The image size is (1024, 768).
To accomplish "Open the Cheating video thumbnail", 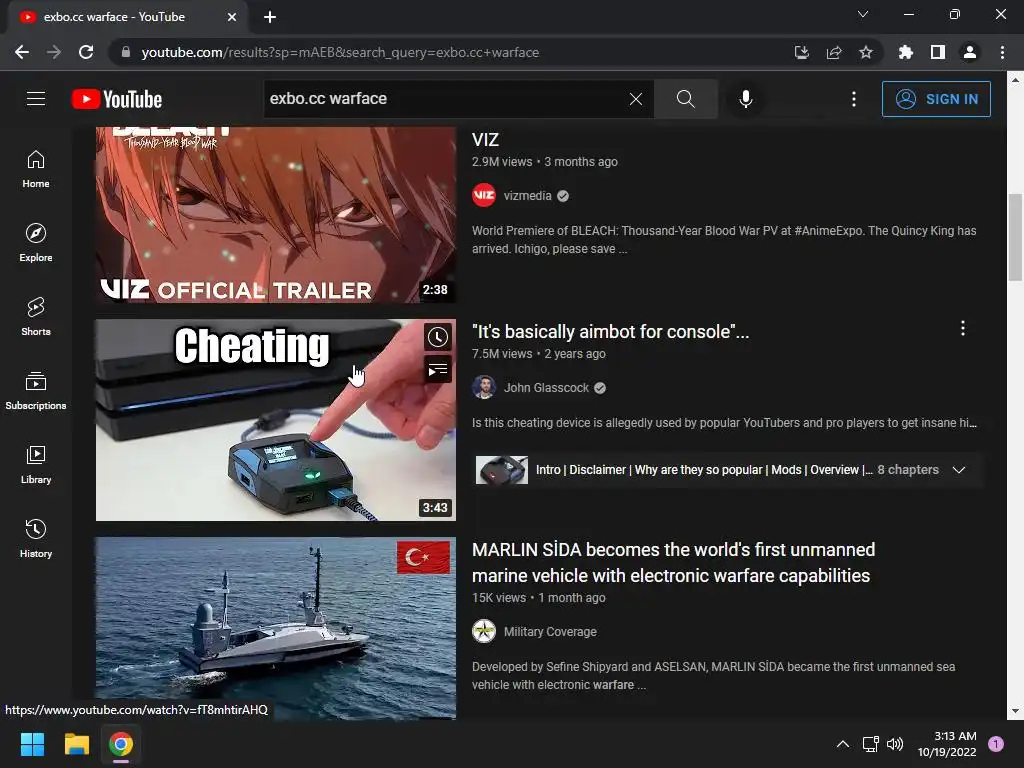I will pyautogui.click(x=276, y=420).
